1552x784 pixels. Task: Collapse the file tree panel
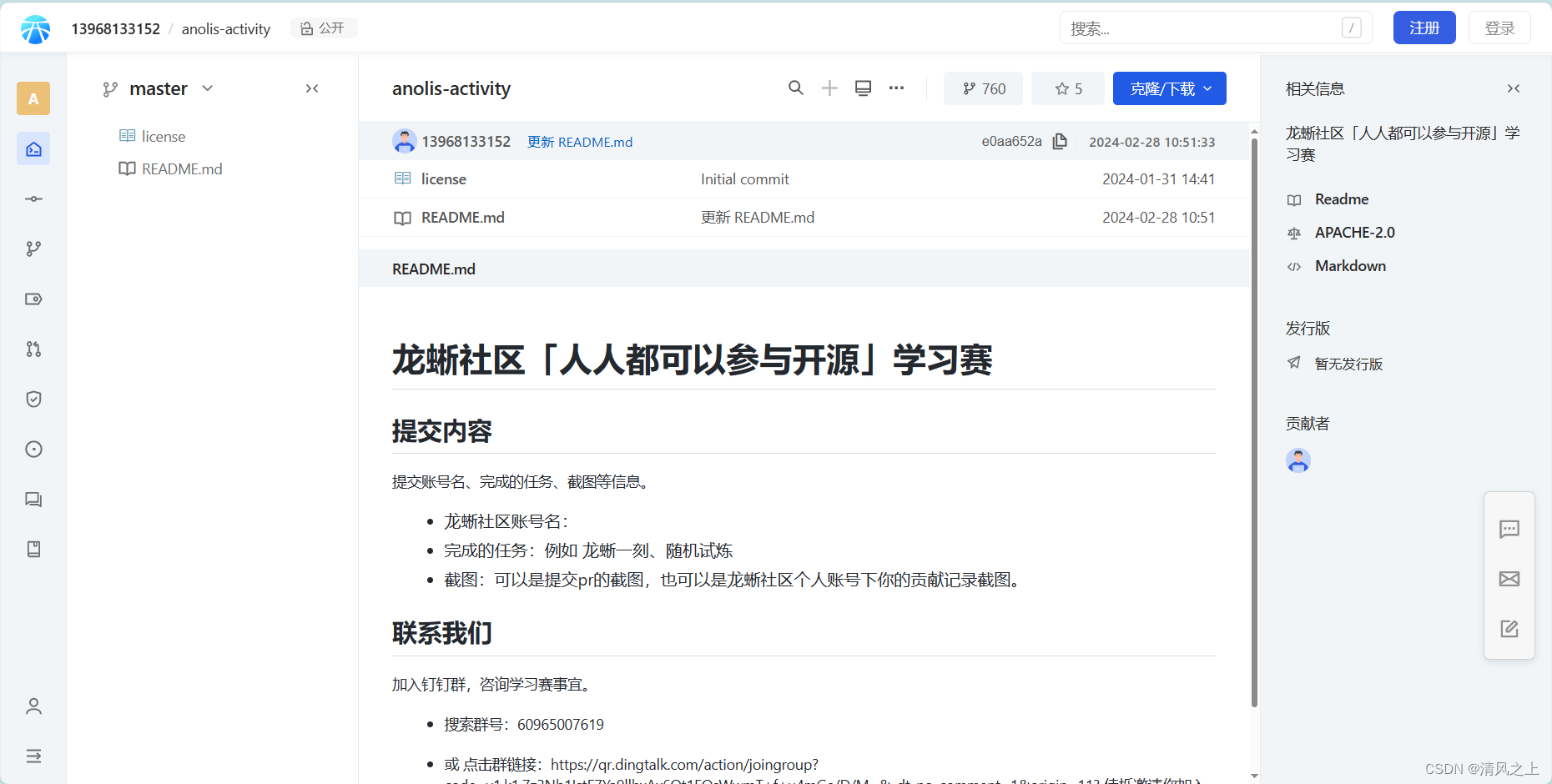tap(312, 88)
